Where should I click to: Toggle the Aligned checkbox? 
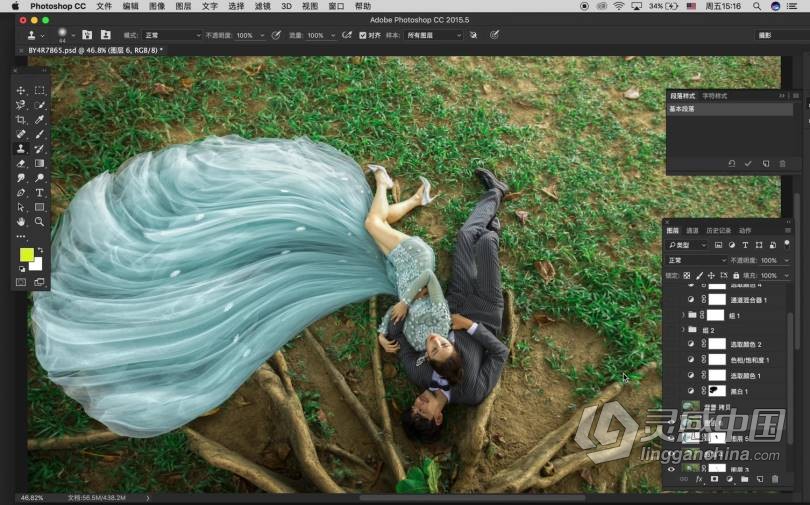point(363,35)
